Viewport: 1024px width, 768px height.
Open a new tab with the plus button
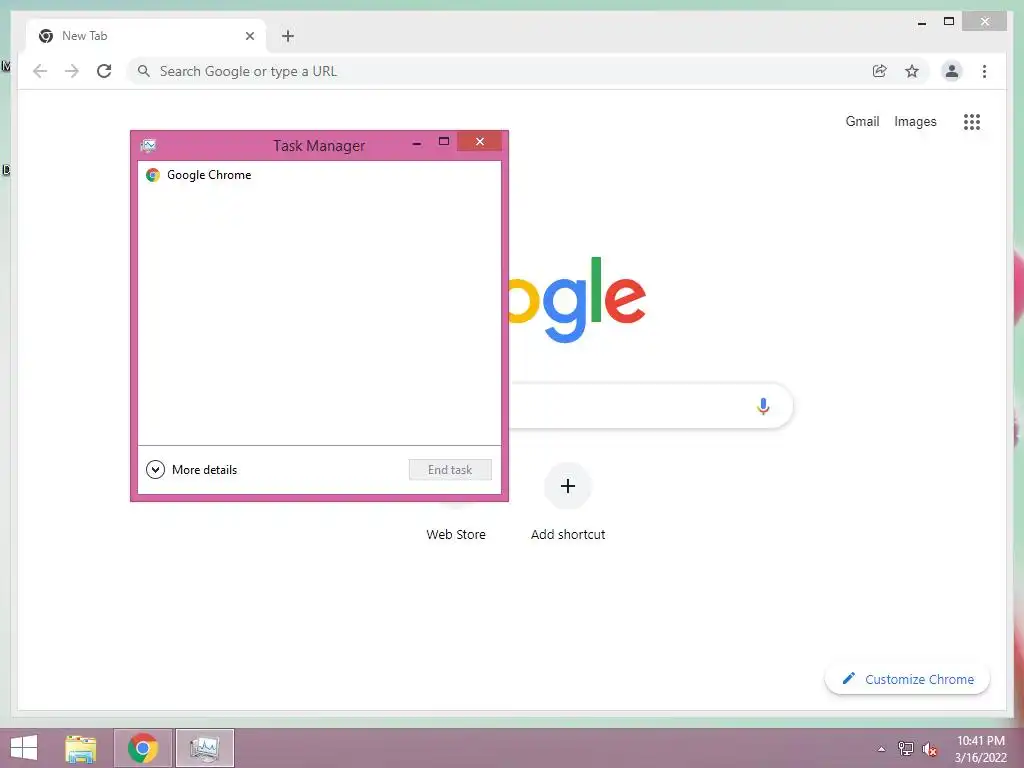[x=288, y=36]
